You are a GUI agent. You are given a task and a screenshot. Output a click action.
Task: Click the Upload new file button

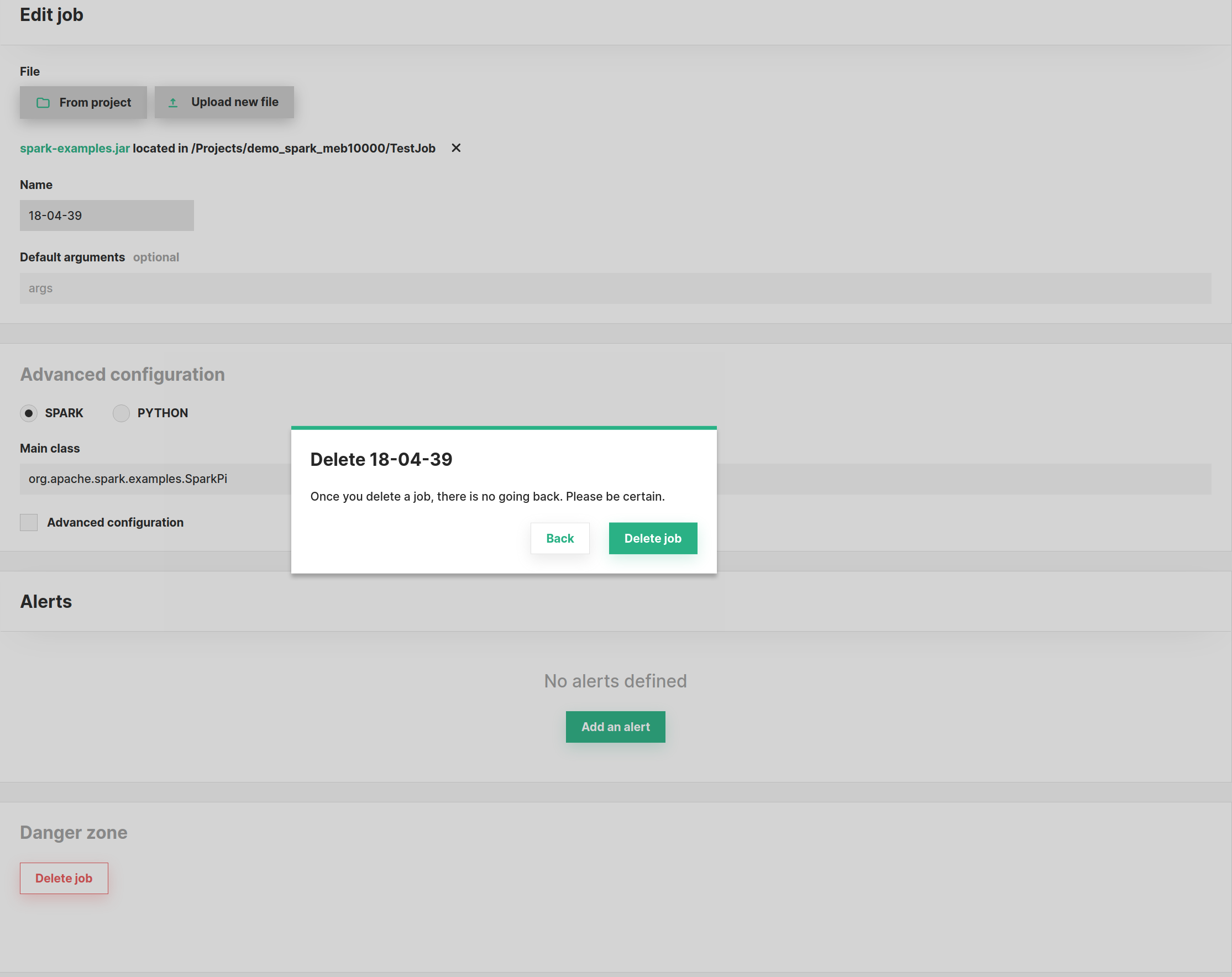pyautogui.click(x=224, y=102)
